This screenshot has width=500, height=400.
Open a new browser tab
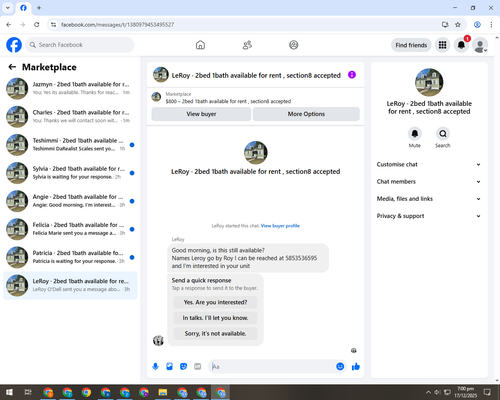pos(39,8)
